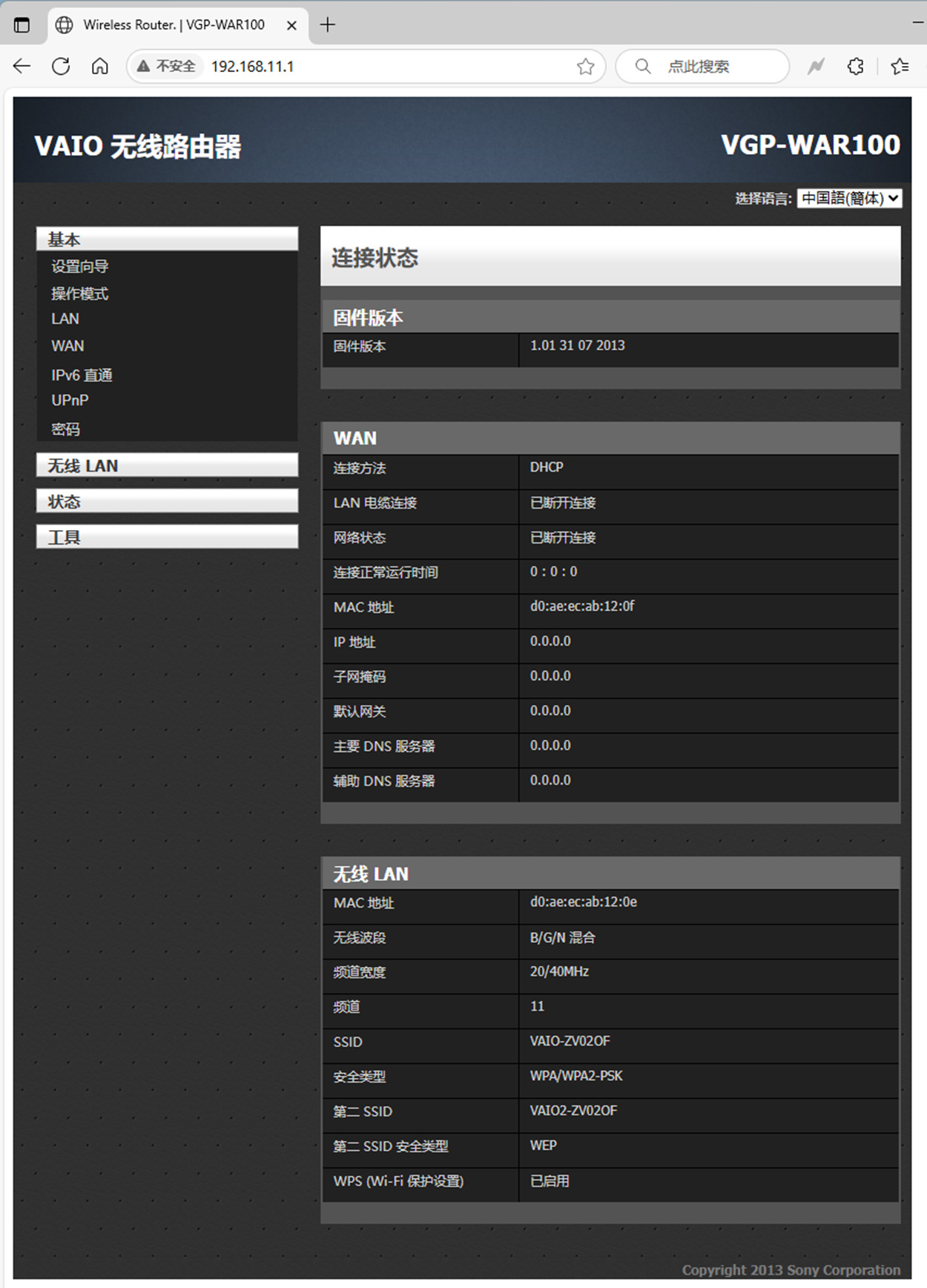Click the 辅助 DNS 服务器 value

coord(550,780)
